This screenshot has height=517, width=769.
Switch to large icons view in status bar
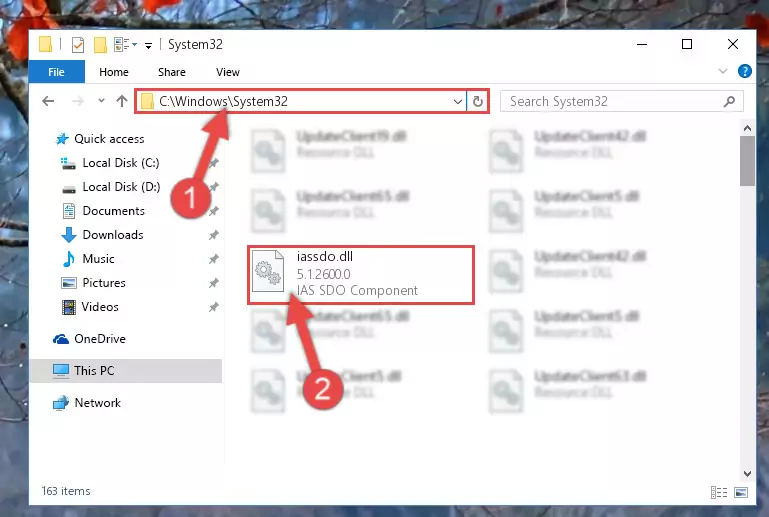click(741, 492)
